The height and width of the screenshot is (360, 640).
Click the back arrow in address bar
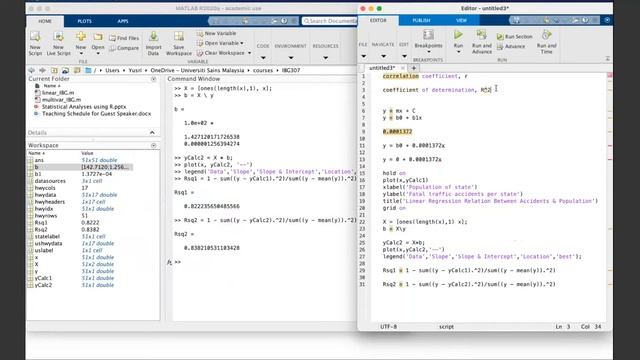(x=31, y=70)
